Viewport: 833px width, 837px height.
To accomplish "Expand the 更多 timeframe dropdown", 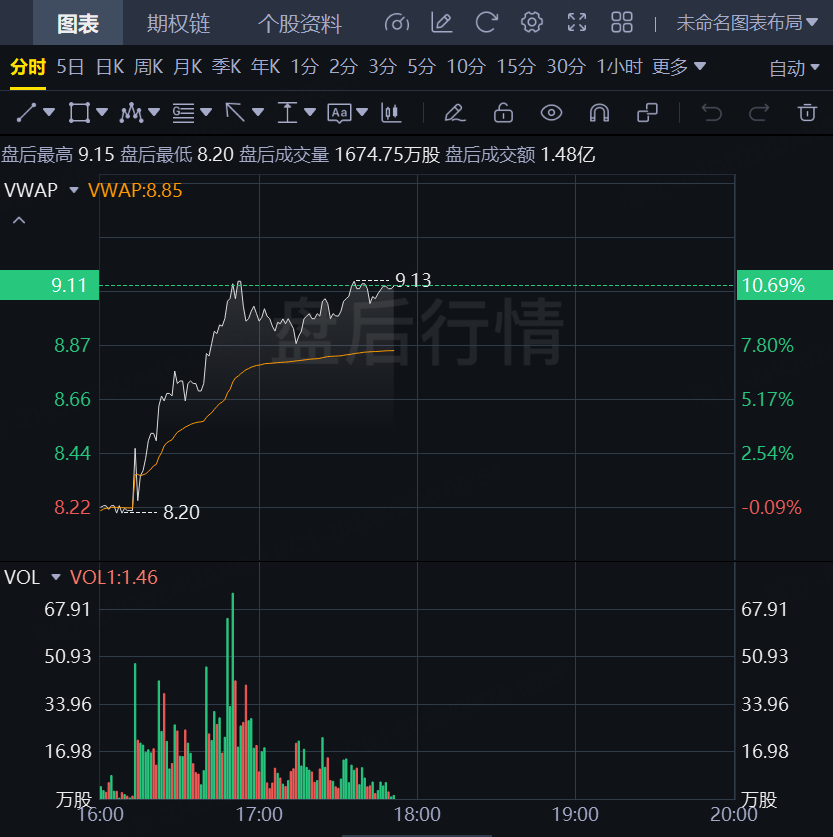I will tap(679, 67).
